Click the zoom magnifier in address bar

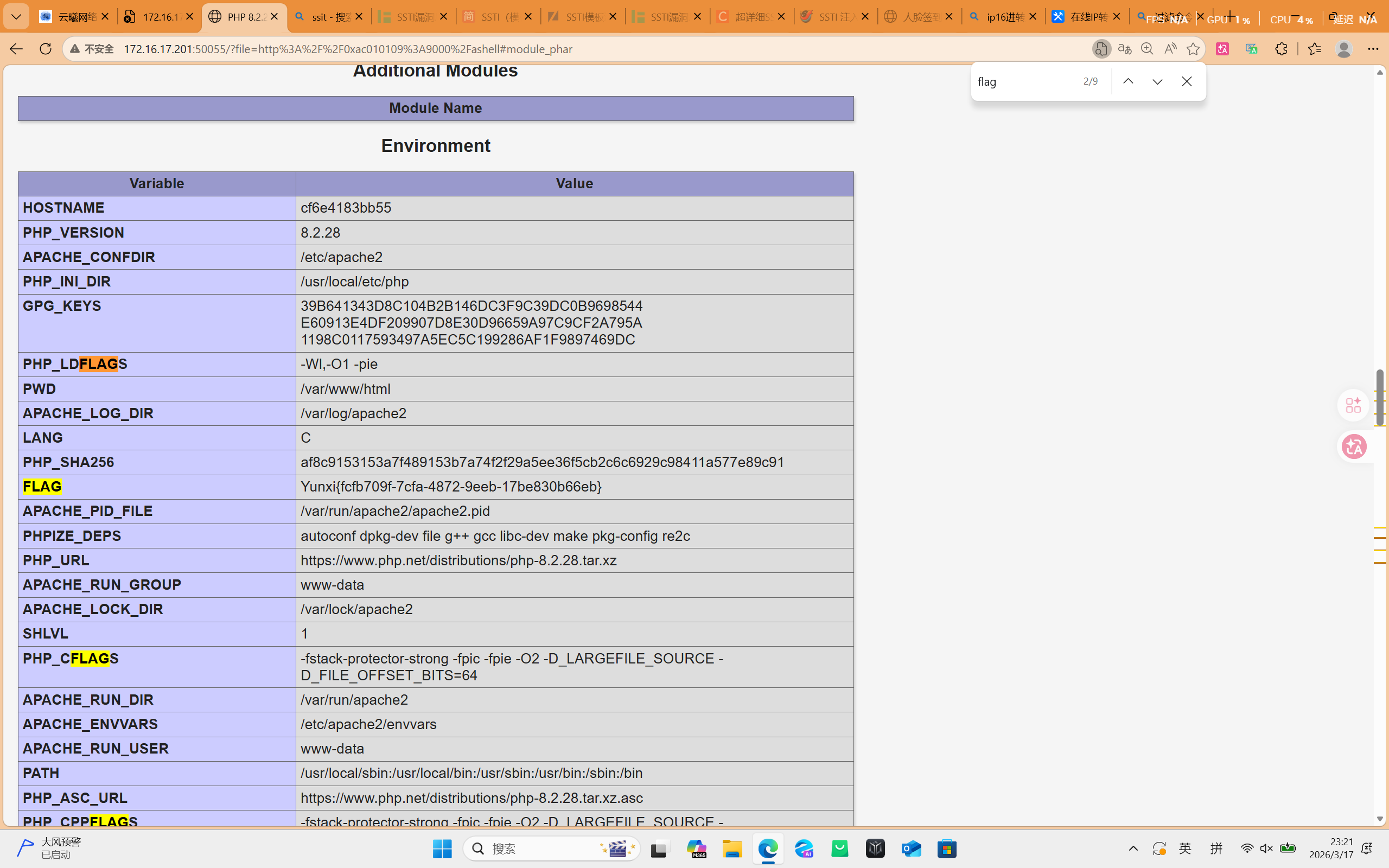coord(1147,49)
